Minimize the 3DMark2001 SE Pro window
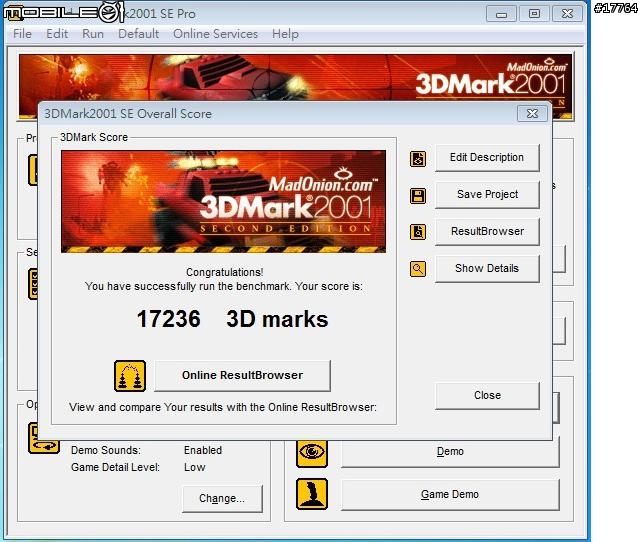The image size is (640, 542). click(x=502, y=14)
